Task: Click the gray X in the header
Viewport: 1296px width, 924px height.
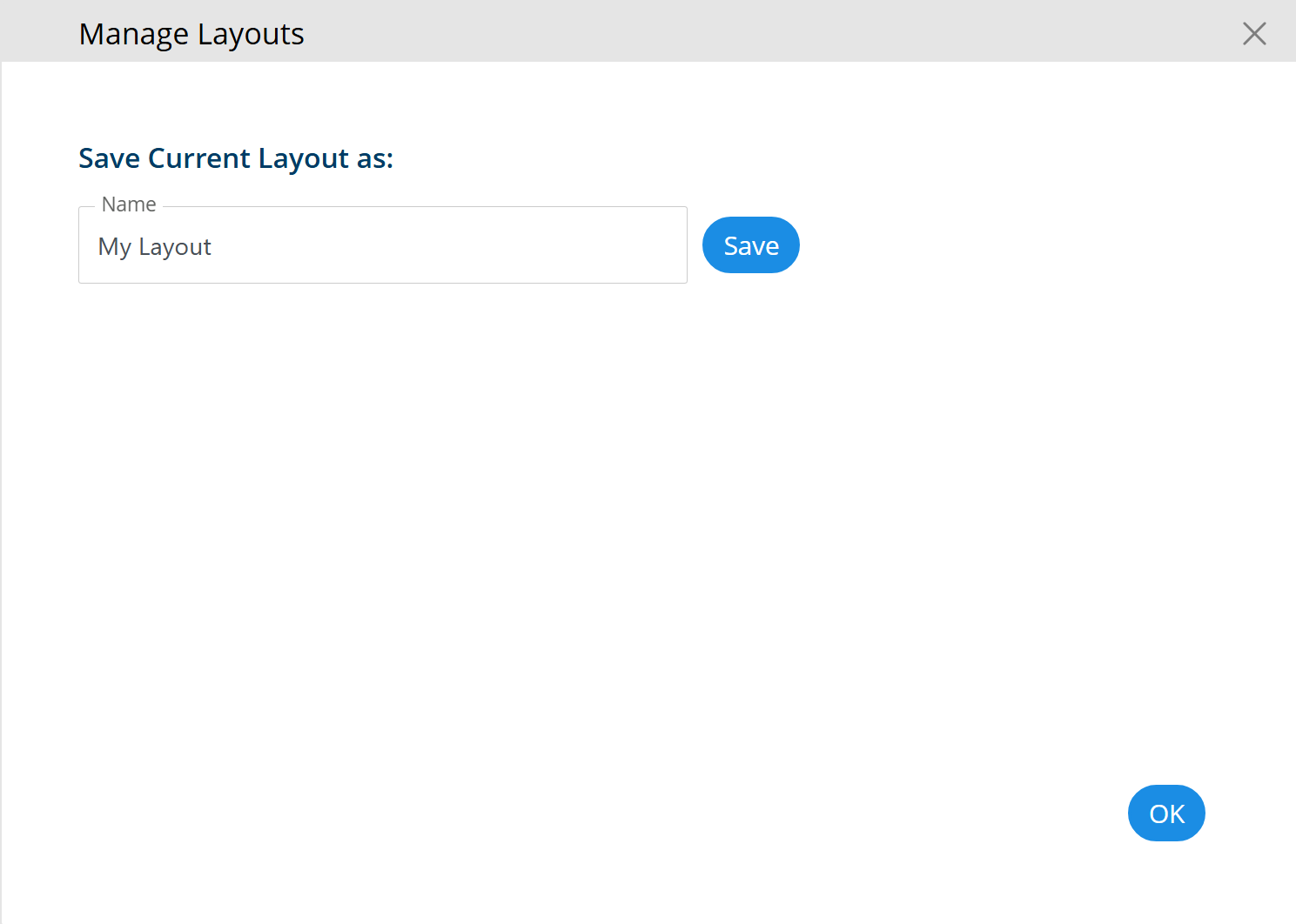Action: [1254, 33]
